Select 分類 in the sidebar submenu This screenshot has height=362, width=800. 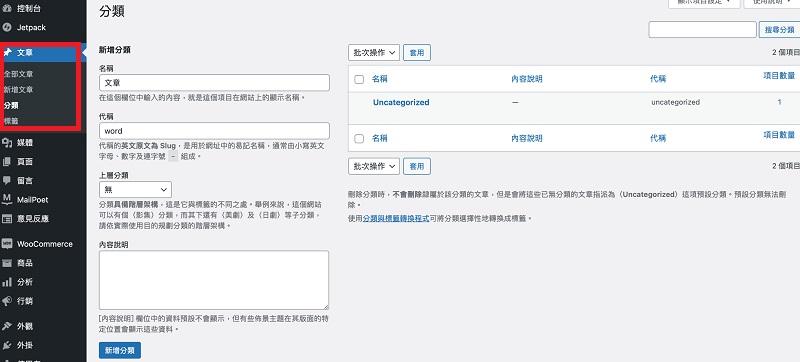pyautogui.click(x=11, y=106)
